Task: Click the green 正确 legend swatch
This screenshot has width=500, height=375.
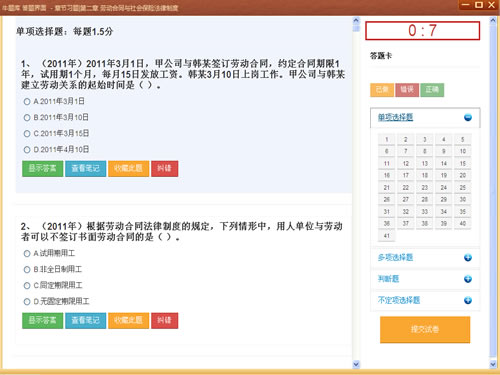Action: [x=432, y=90]
